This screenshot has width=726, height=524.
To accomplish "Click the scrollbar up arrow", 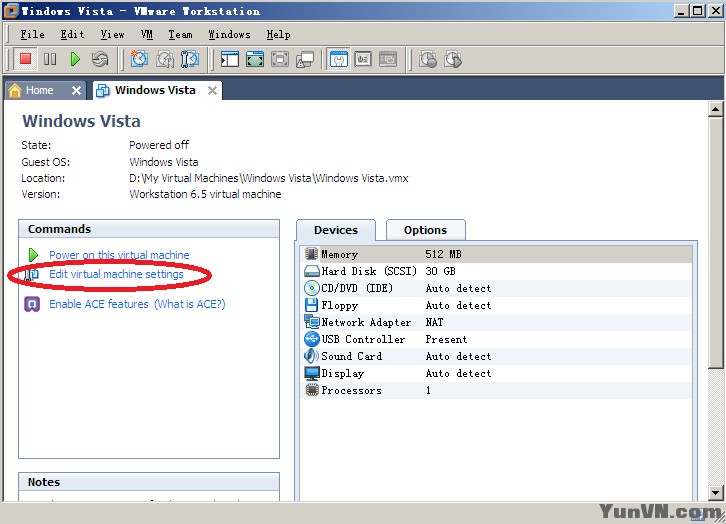I will pos(715,109).
